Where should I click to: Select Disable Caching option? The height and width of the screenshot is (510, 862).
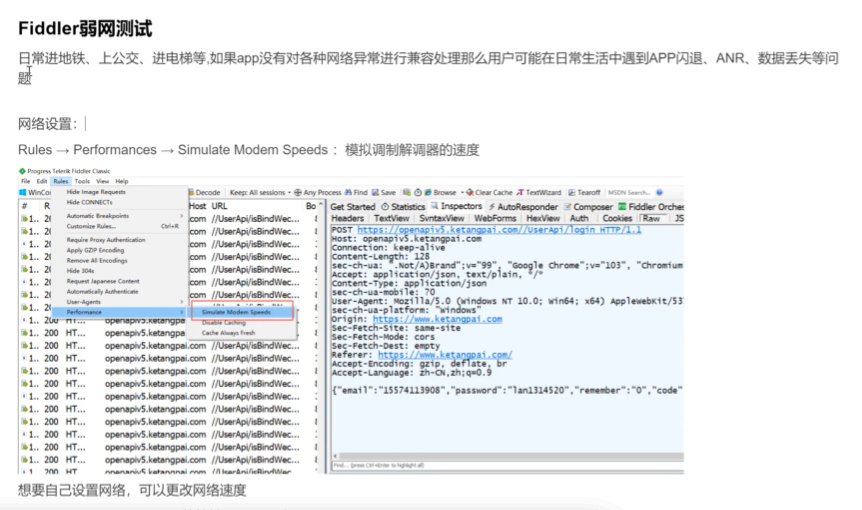tap(224, 323)
